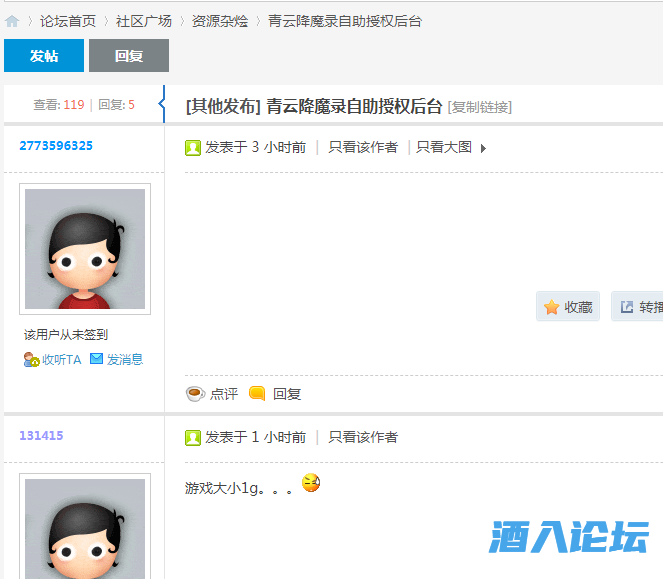The image size is (663, 579).
Task: Click the 点评 coffee cup icon
Action: click(x=195, y=394)
